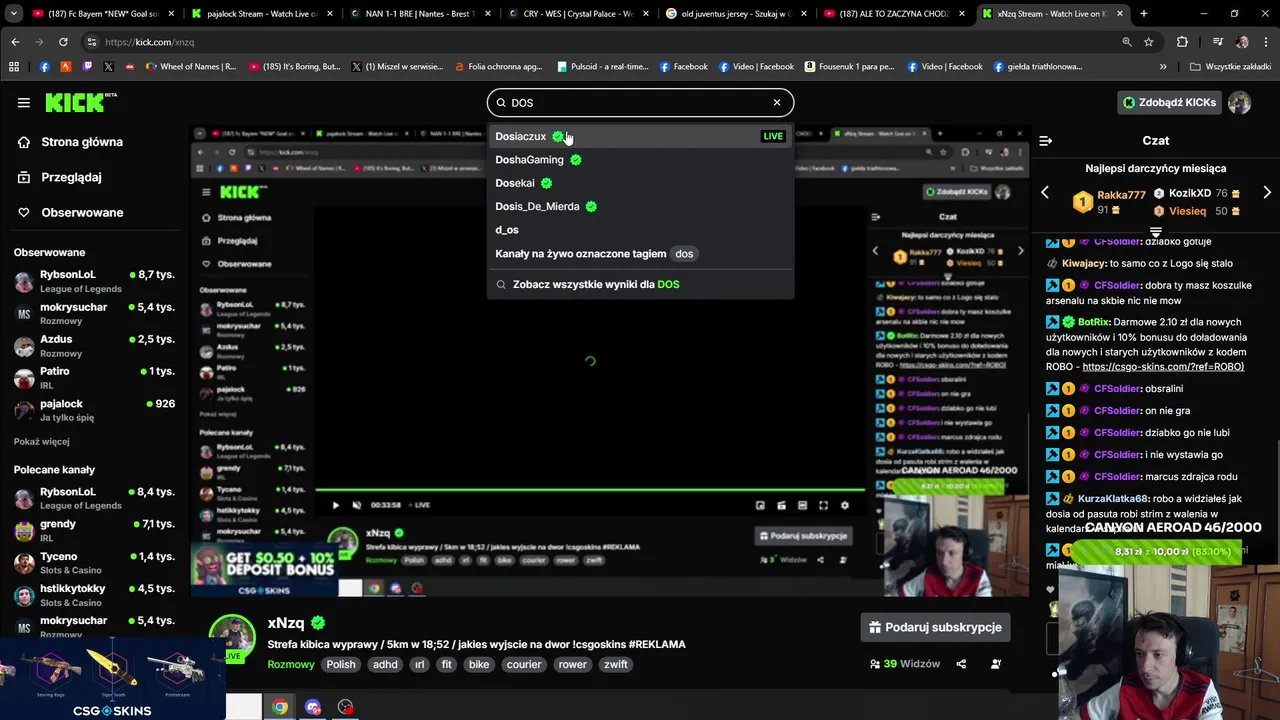
Task: Select DoshaGaming from search results
Action: pos(640,159)
